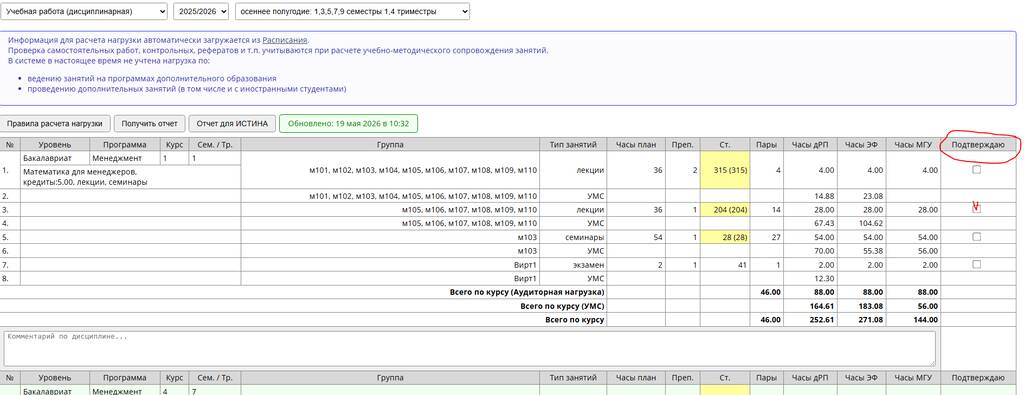Image resolution: width=1024 pixels, height=395 pixels.
Task: Click the '55.38' hours cell
Action: tap(861, 251)
